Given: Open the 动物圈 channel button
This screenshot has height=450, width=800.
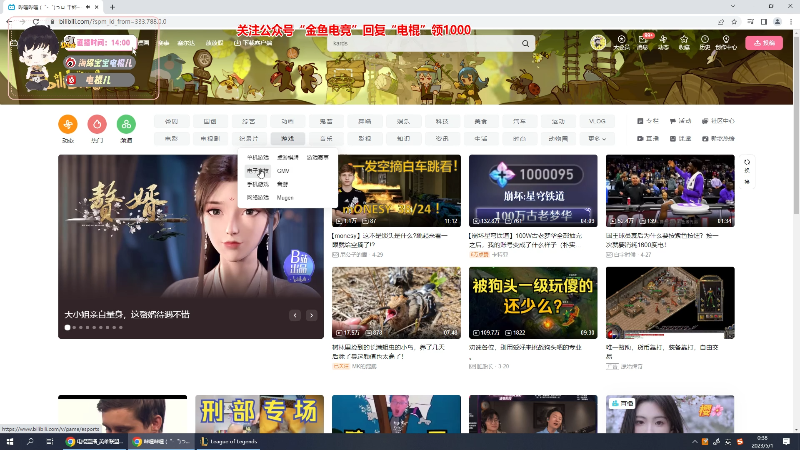Looking at the screenshot, I should coord(558,138).
